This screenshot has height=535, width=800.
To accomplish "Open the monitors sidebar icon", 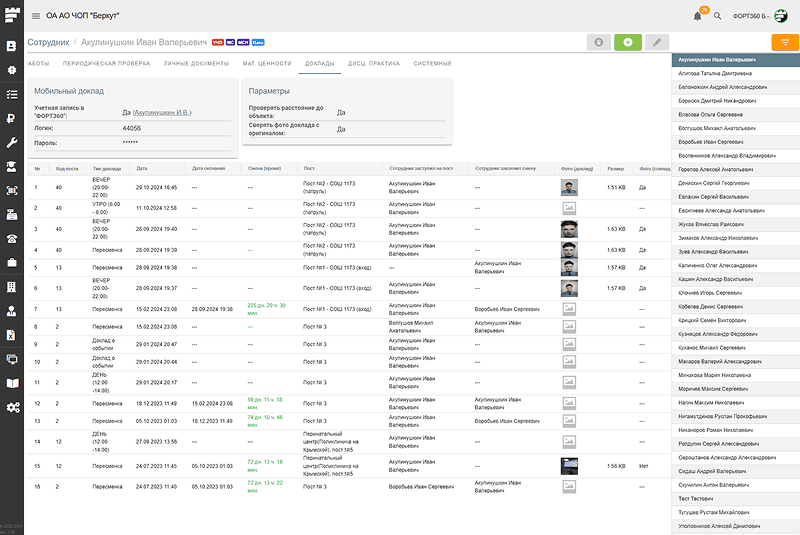I will pos(12,359).
